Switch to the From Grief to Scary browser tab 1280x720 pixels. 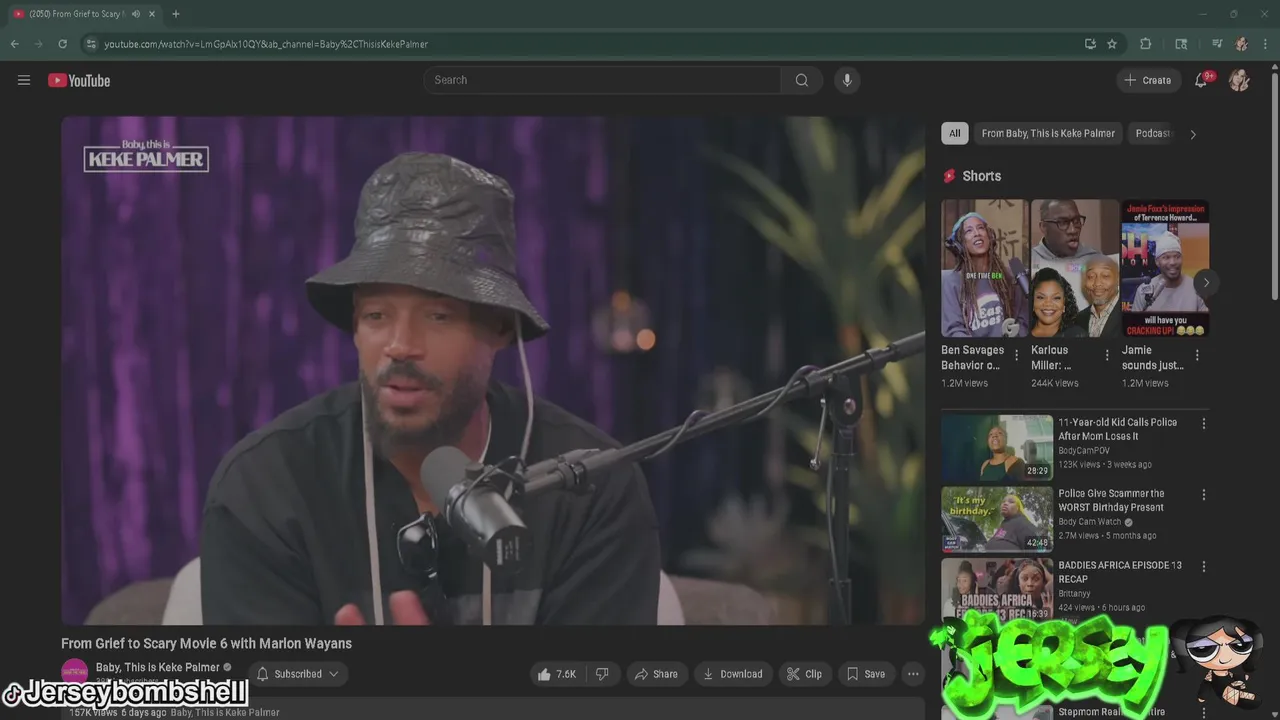76,14
